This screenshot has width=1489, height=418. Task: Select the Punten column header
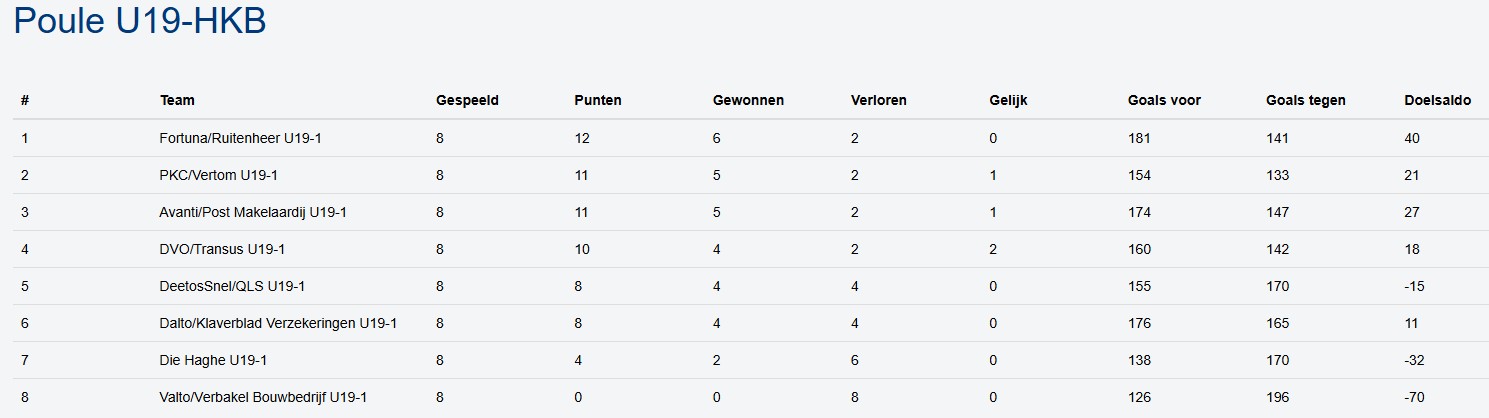coord(598,100)
